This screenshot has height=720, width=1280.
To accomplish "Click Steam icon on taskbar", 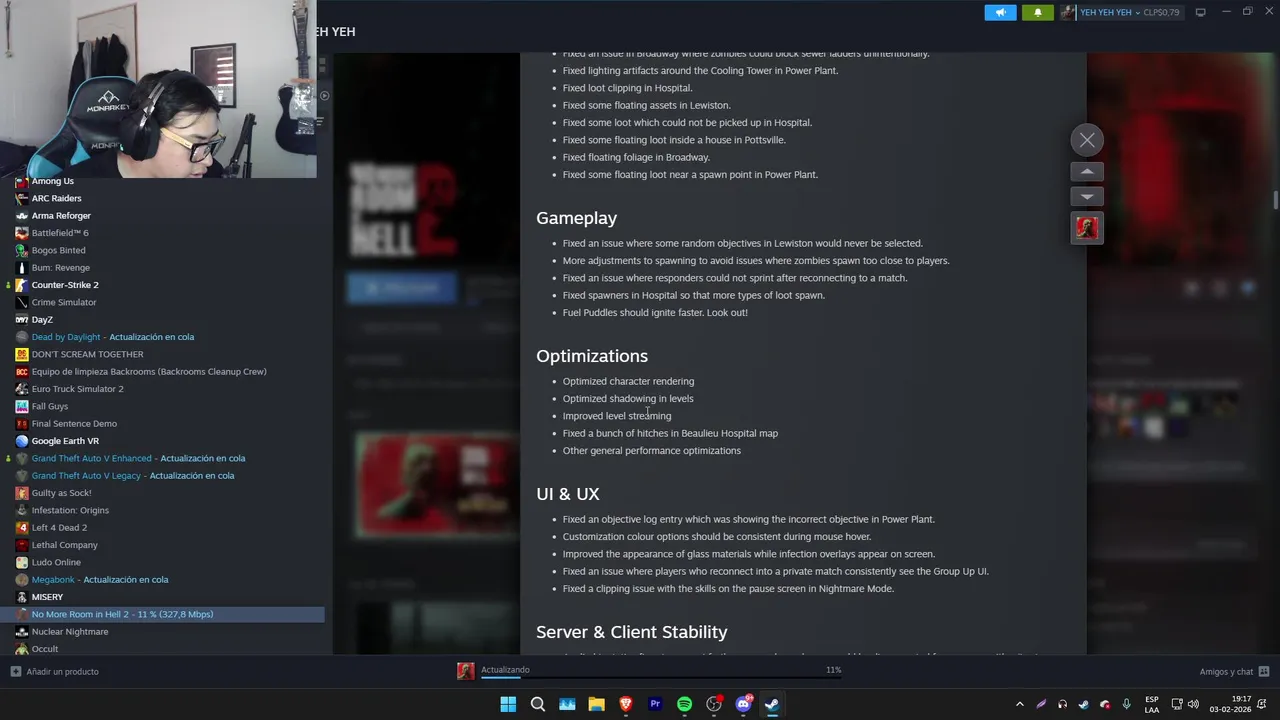I will pos(772,704).
